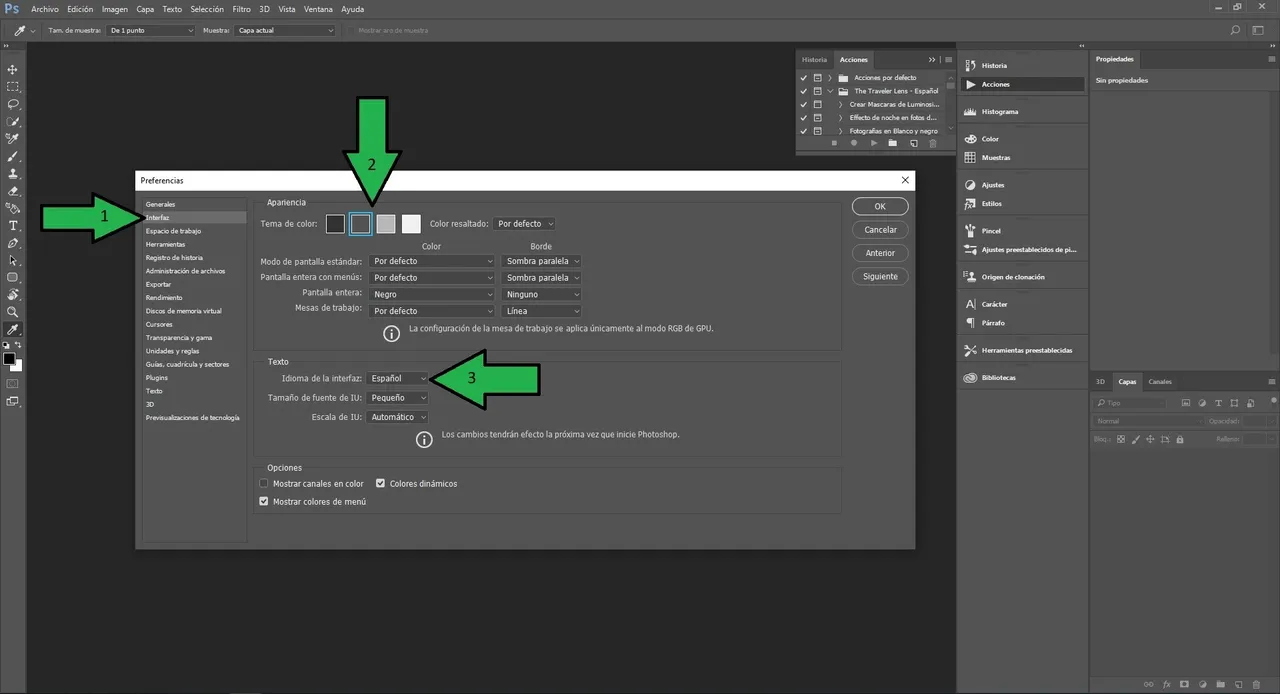
Task: Choose the light gray color theme swatch
Action: [386, 224]
